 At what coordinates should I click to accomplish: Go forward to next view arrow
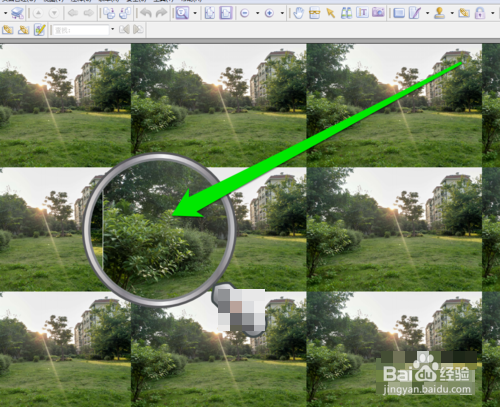[x=89, y=13]
